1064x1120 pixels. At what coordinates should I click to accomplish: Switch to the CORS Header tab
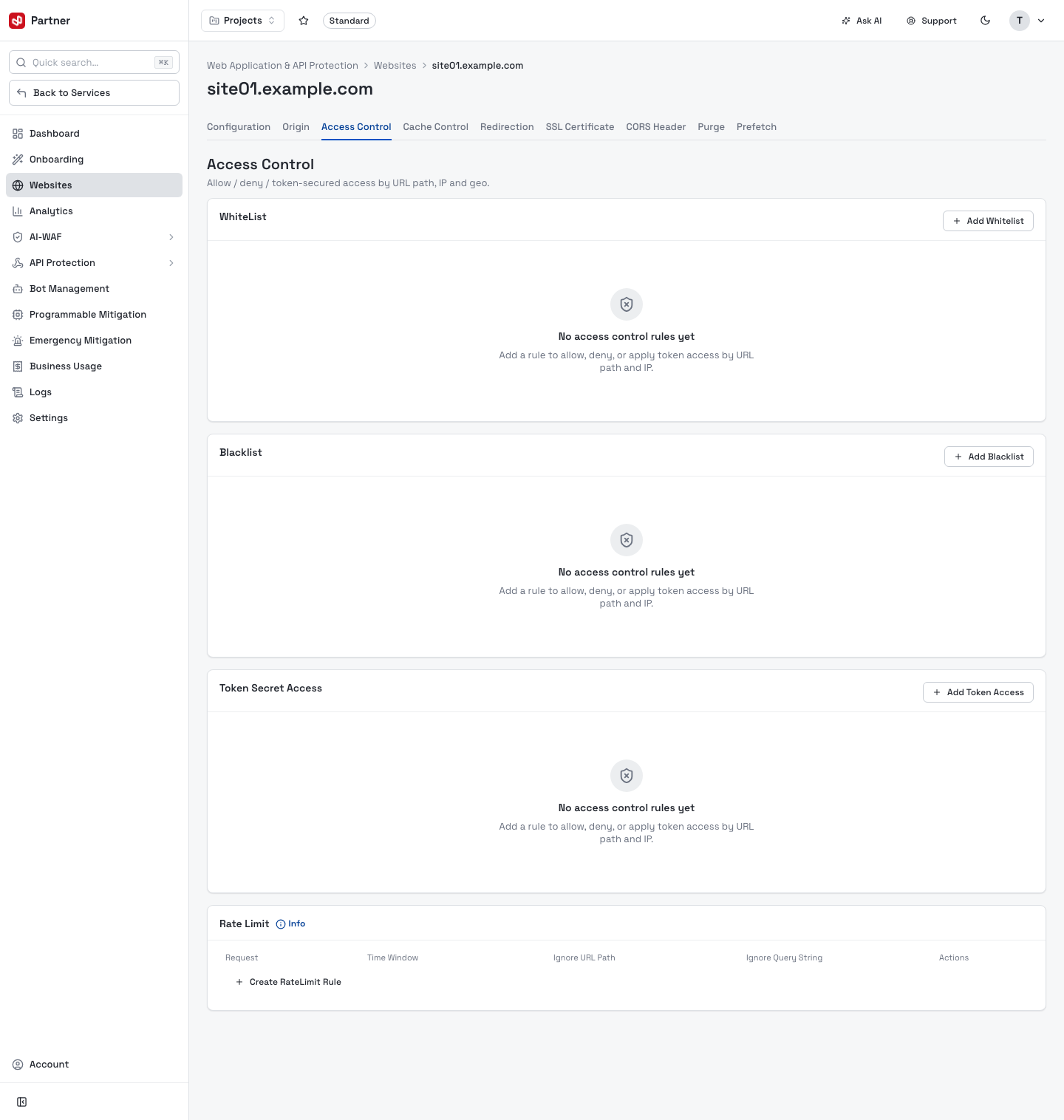[x=656, y=127]
